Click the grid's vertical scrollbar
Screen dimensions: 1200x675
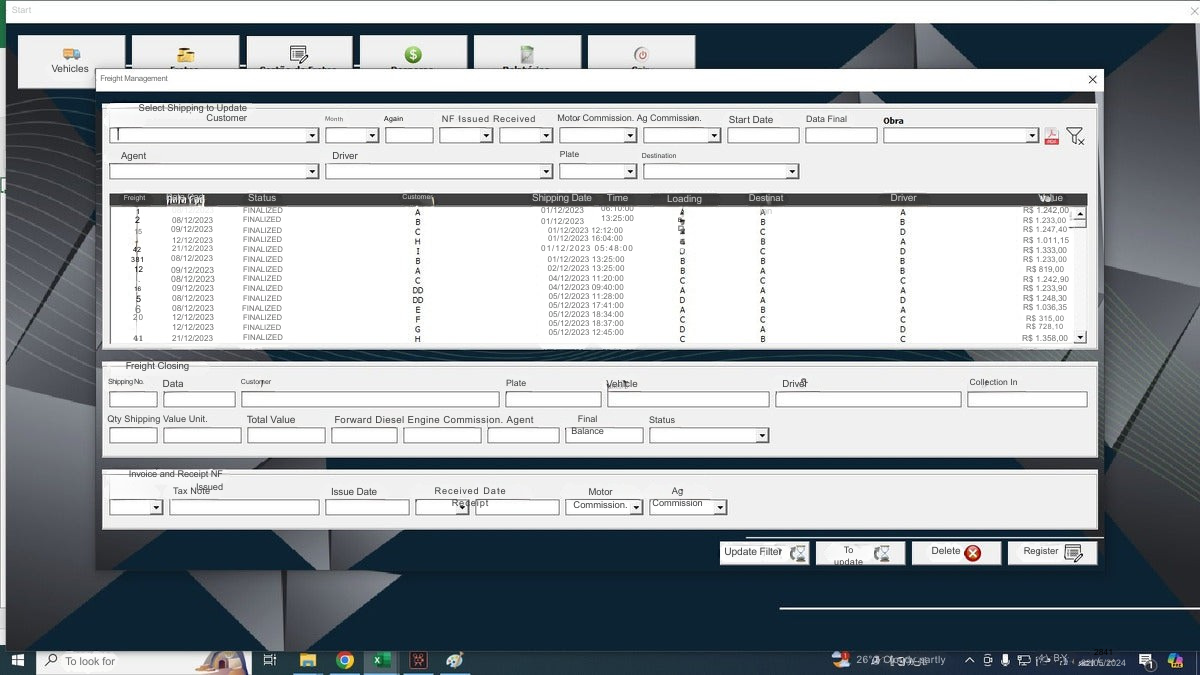1081,270
